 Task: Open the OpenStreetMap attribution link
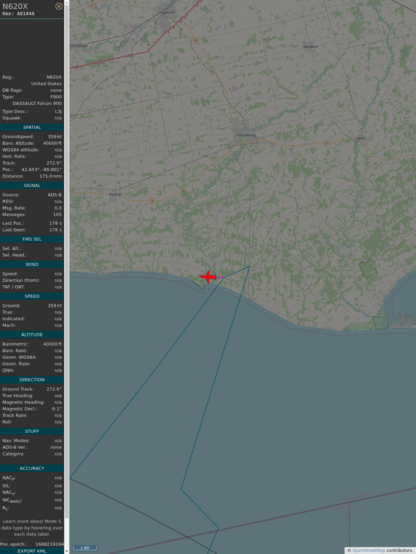(368, 550)
